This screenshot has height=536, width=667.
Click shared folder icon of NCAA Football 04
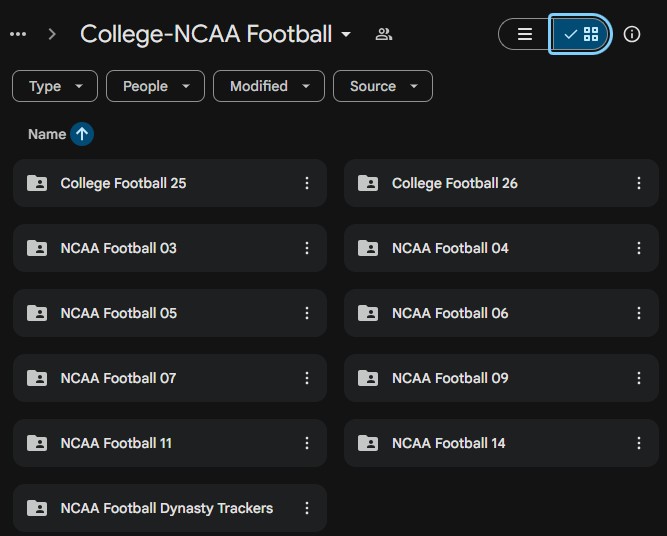coord(368,248)
